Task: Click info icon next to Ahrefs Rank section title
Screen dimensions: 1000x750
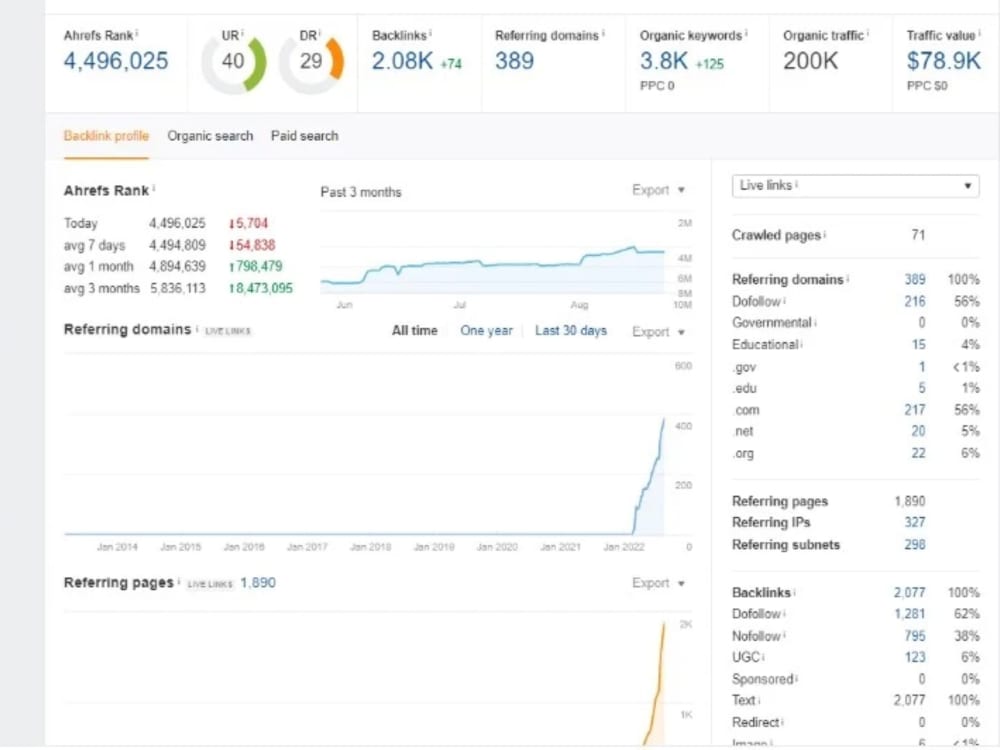Action: click(x=154, y=188)
